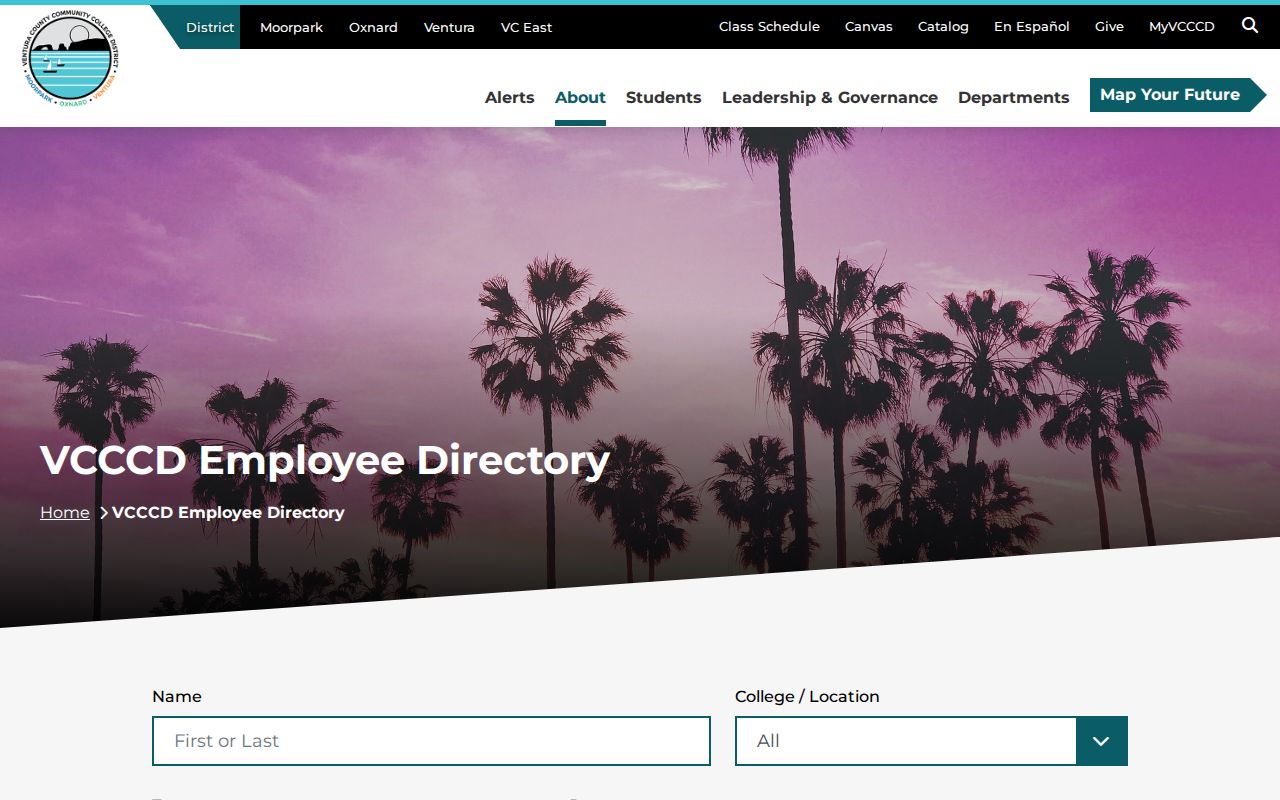
Task: Click the Name search field
Action: 431,741
